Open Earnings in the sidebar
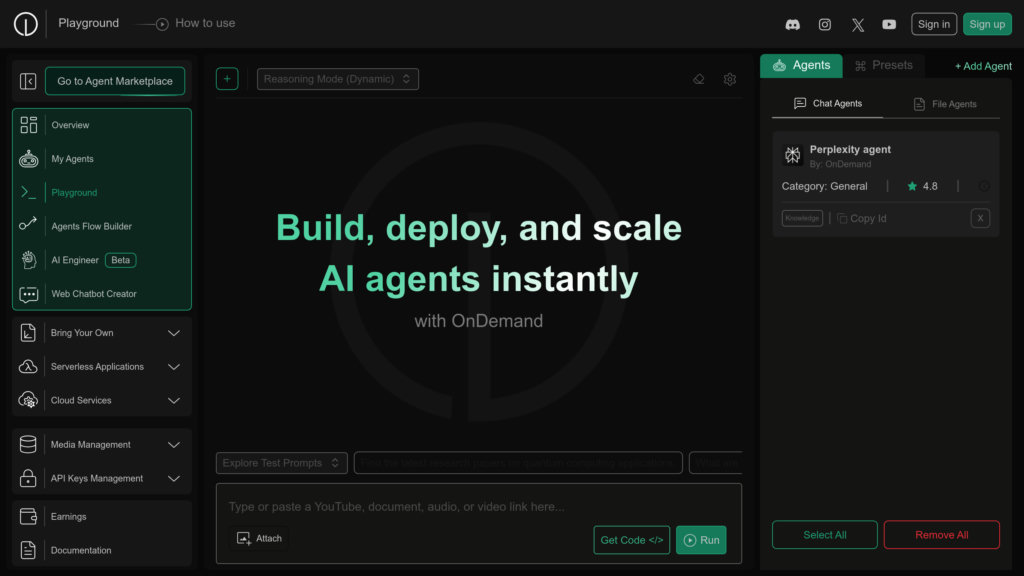This screenshot has height=576, width=1024. (x=102, y=517)
